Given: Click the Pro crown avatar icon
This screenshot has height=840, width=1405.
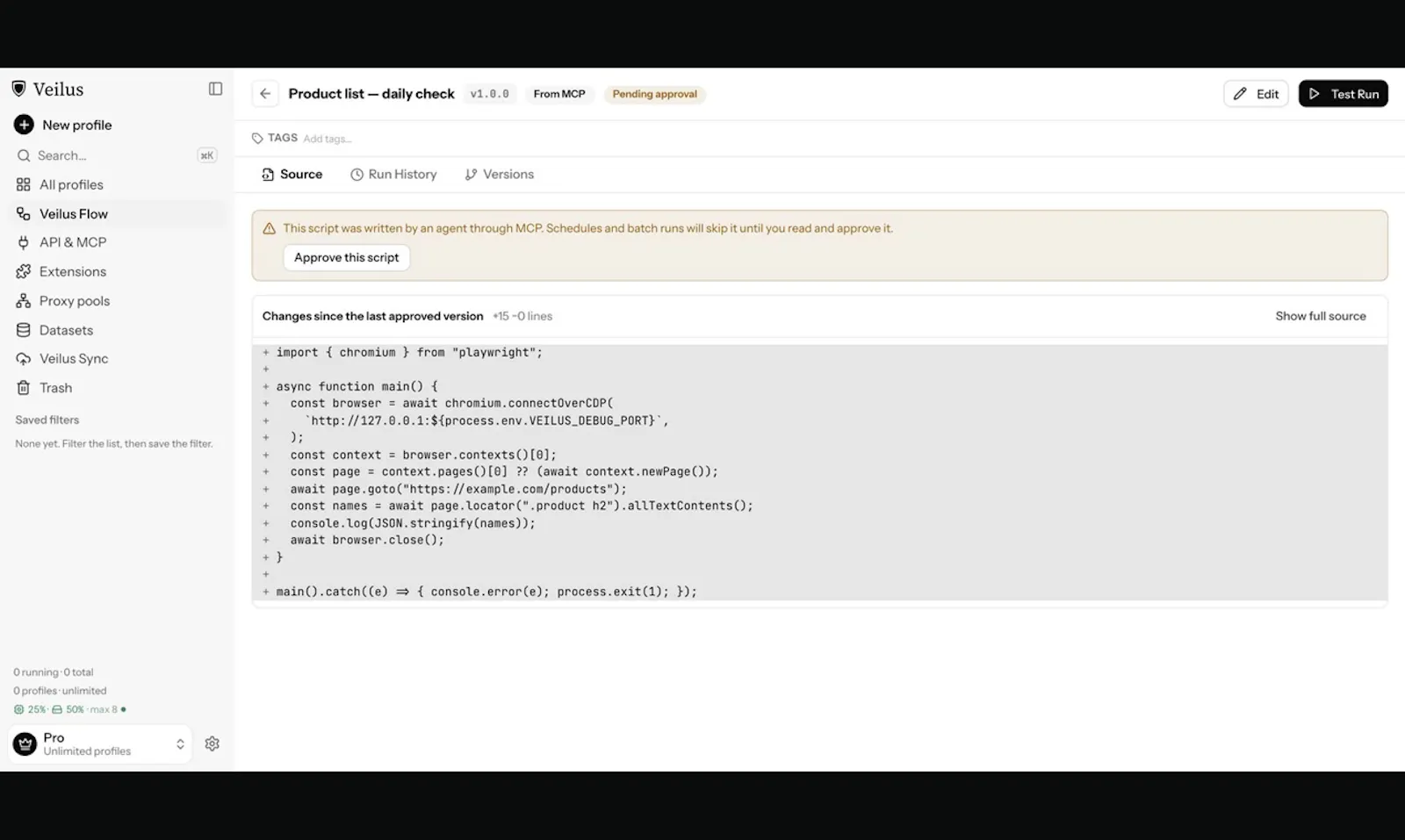Looking at the screenshot, I should click(x=25, y=744).
